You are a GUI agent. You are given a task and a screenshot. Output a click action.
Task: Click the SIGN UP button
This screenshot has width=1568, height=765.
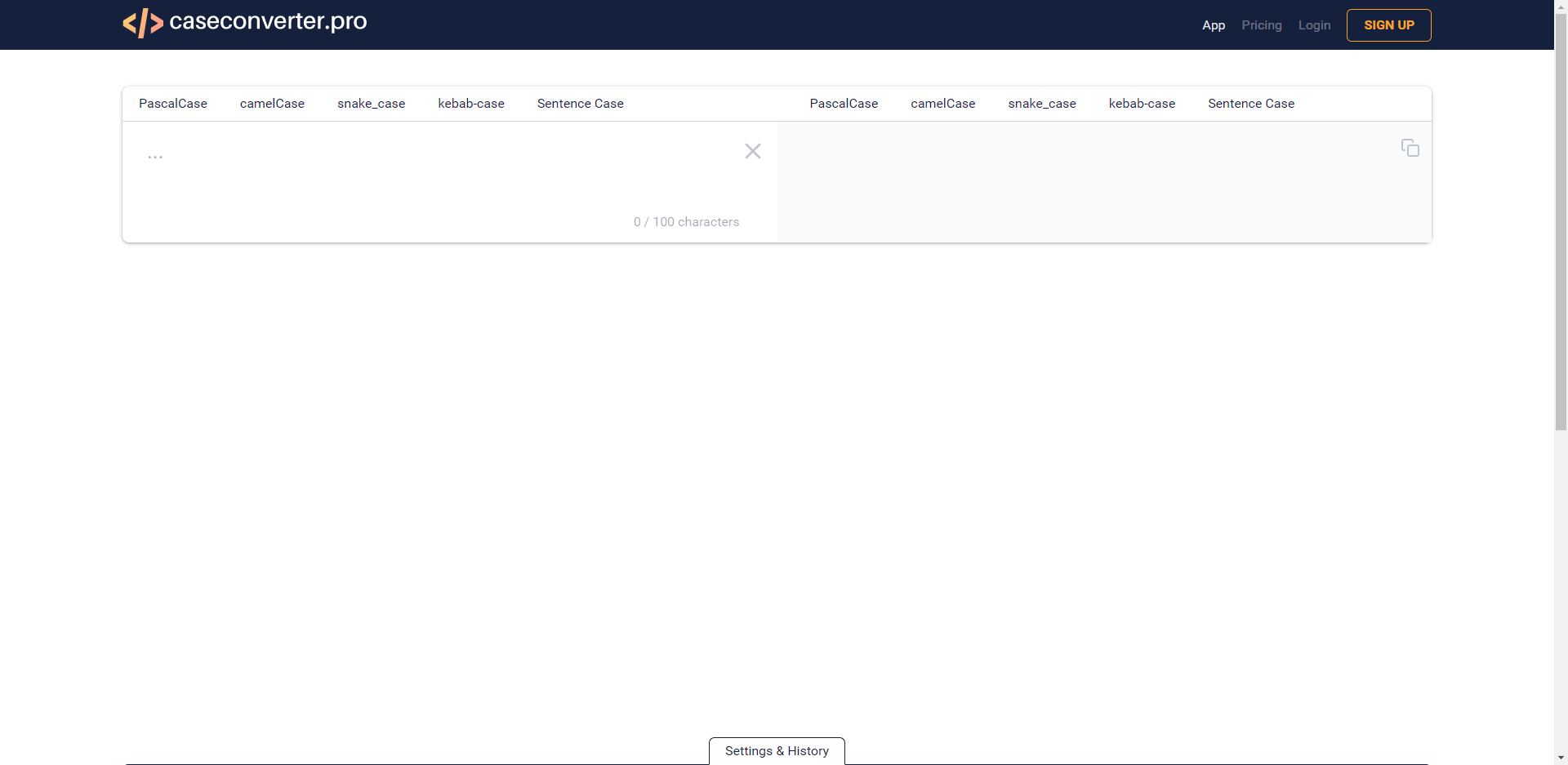[1389, 25]
